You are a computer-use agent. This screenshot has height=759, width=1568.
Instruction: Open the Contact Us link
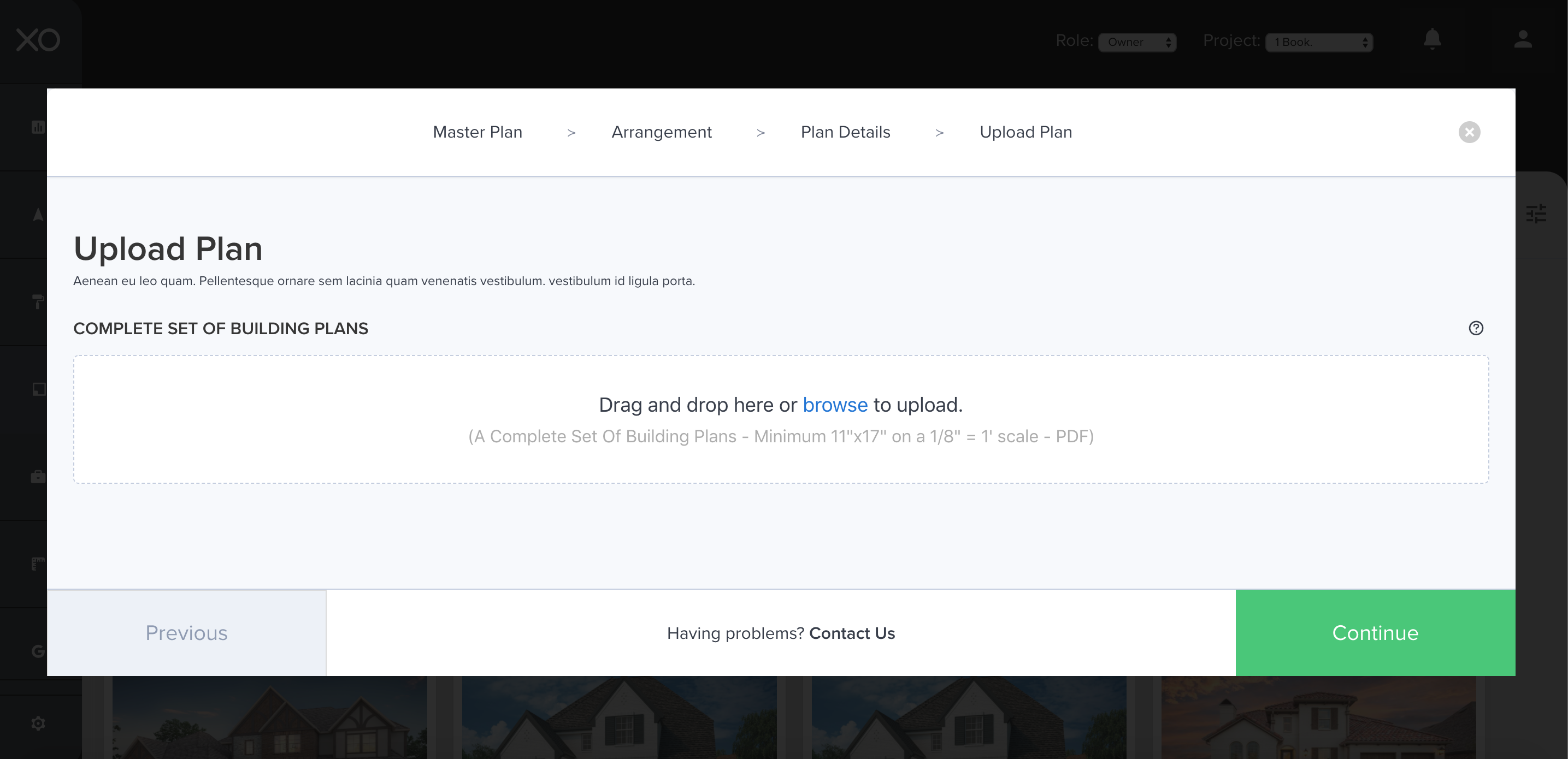(x=852, y=633)
